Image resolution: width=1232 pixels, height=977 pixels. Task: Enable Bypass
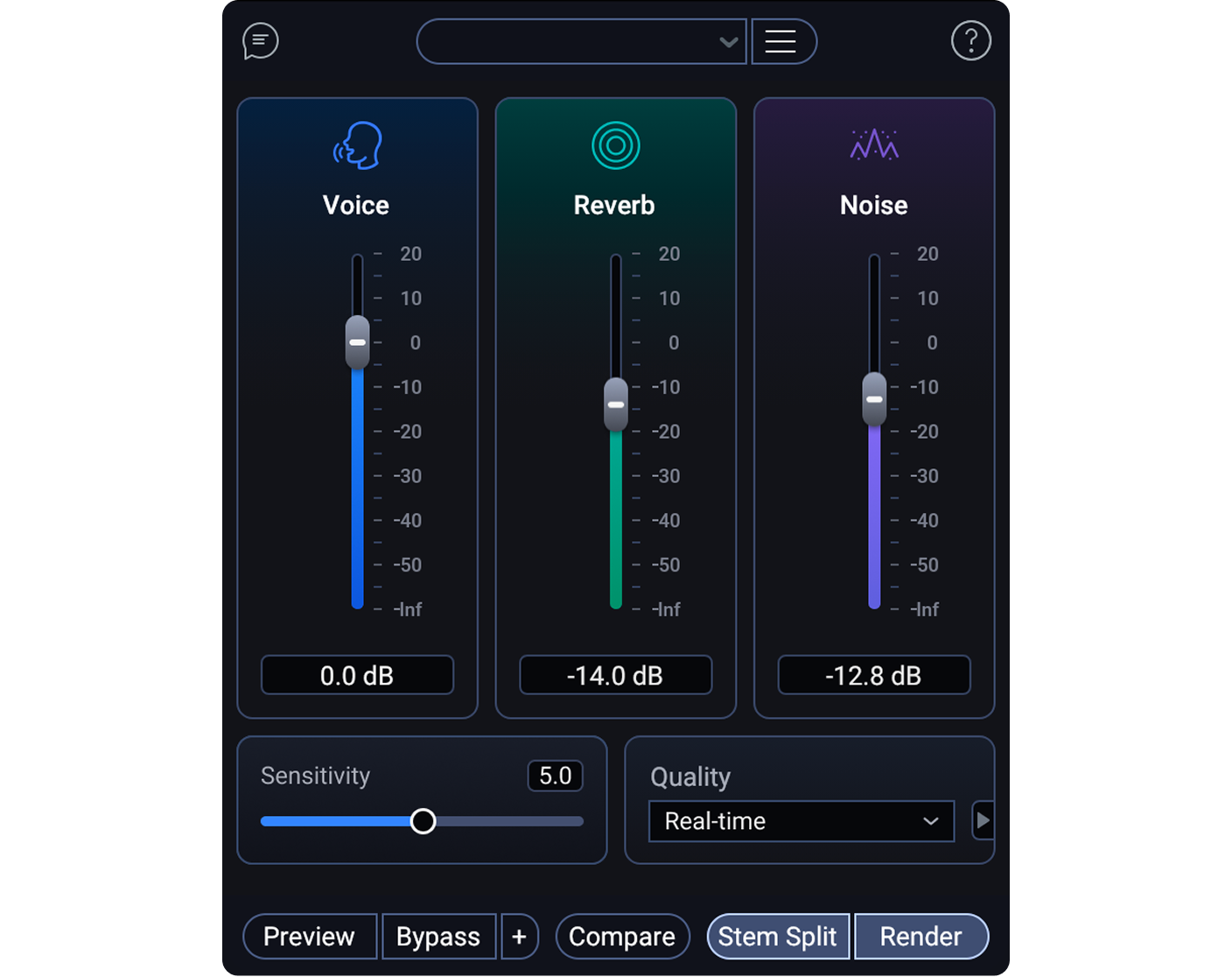[438, 936]
